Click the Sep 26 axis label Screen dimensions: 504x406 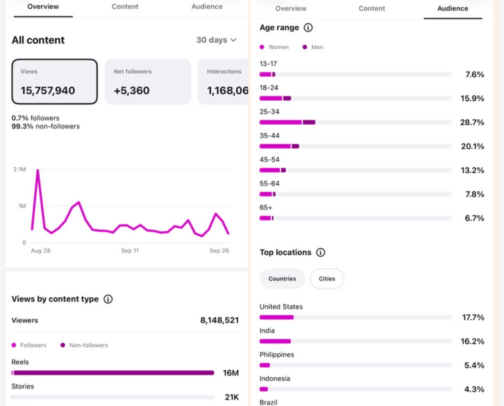219,251
